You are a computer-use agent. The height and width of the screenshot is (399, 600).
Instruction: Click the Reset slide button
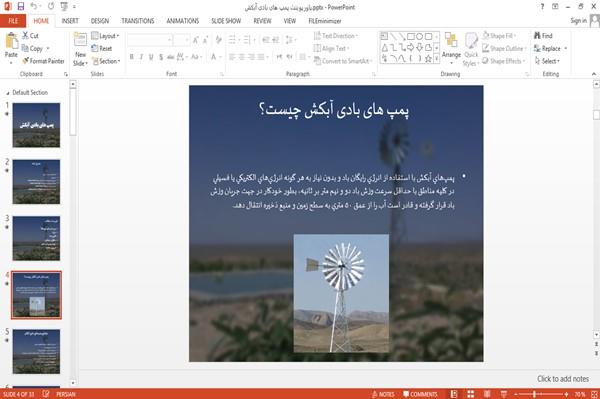pos(102,48)
